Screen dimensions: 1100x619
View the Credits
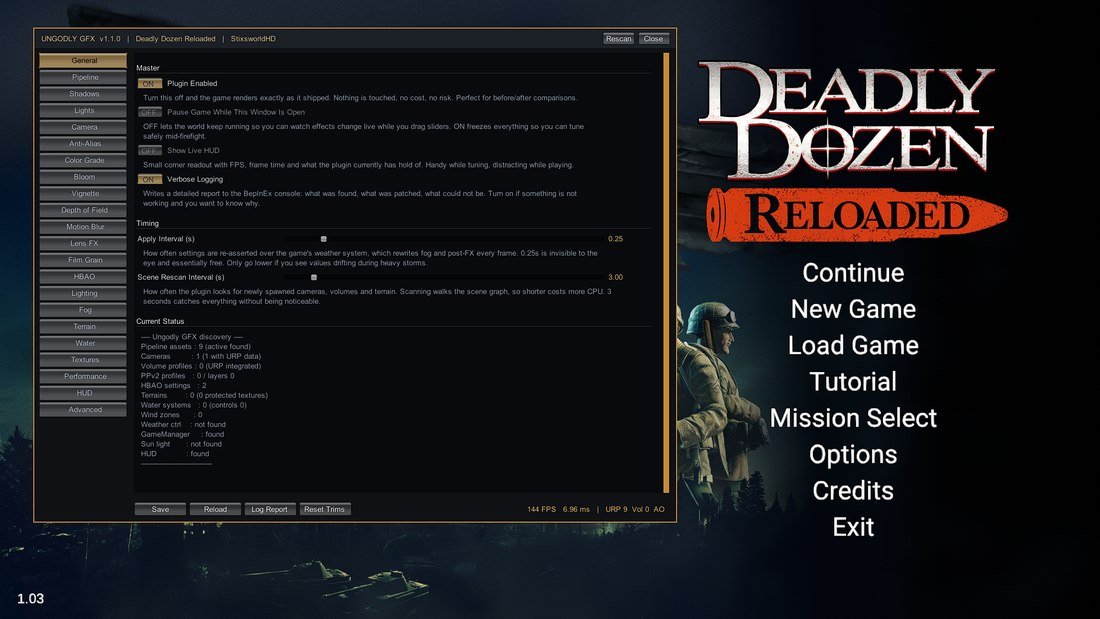[x=853, y=491]
